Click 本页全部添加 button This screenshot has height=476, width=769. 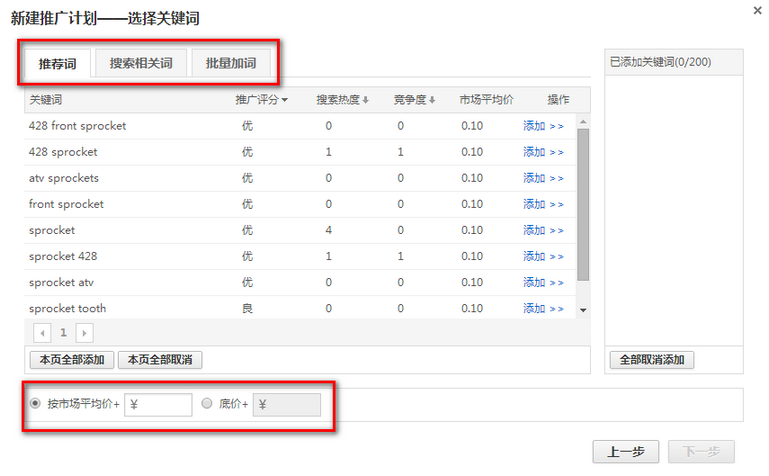click(71, 359)
